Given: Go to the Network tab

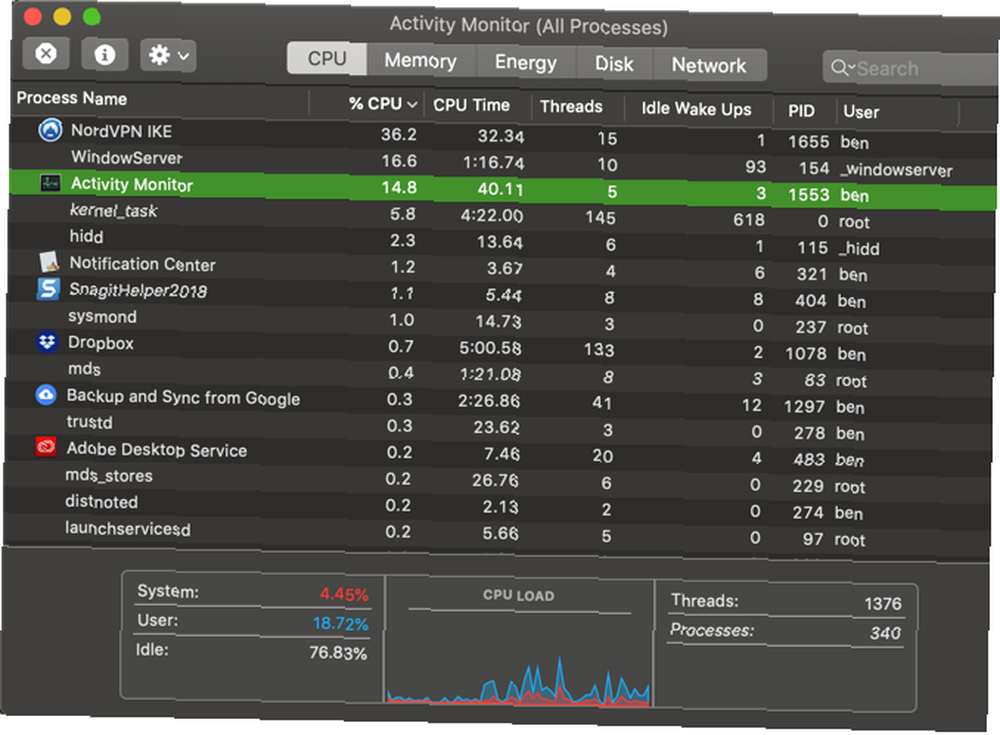Looking at the screenshot, I should (709, 65).
